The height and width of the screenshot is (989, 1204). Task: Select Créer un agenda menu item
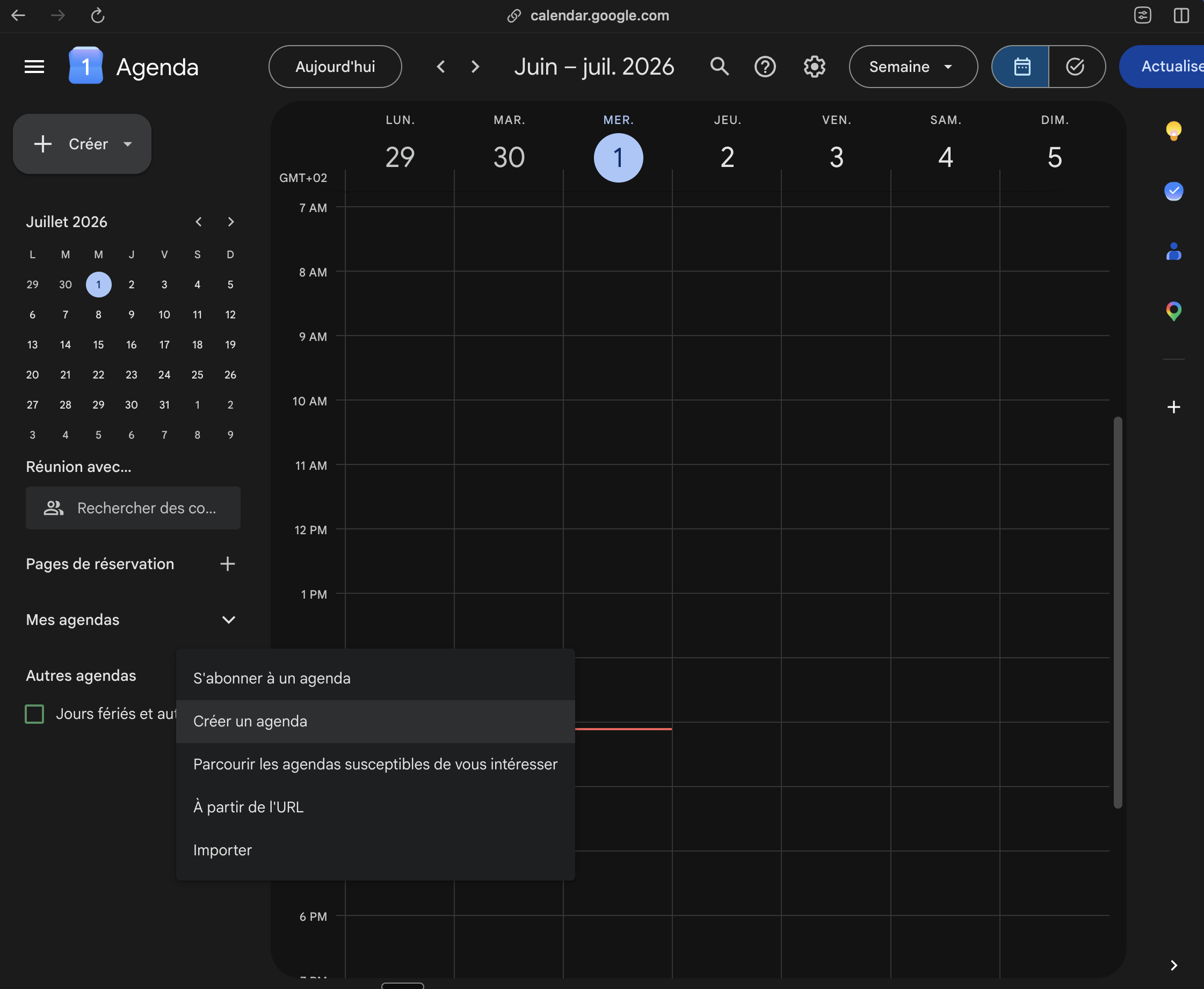coord(375,721)
